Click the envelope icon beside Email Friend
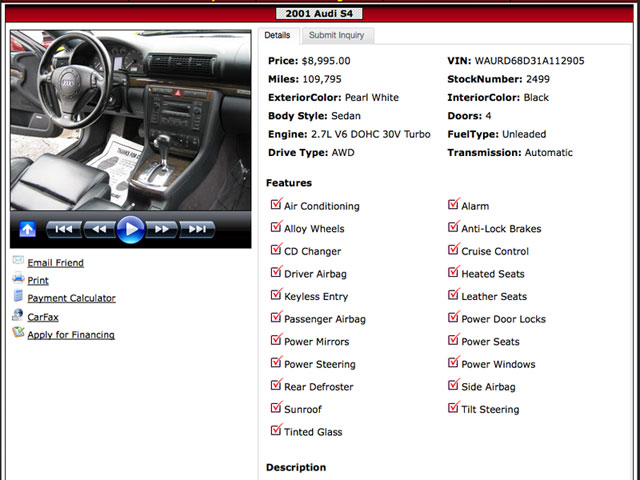This screenshot has width=640, height=480. (18, 262)
